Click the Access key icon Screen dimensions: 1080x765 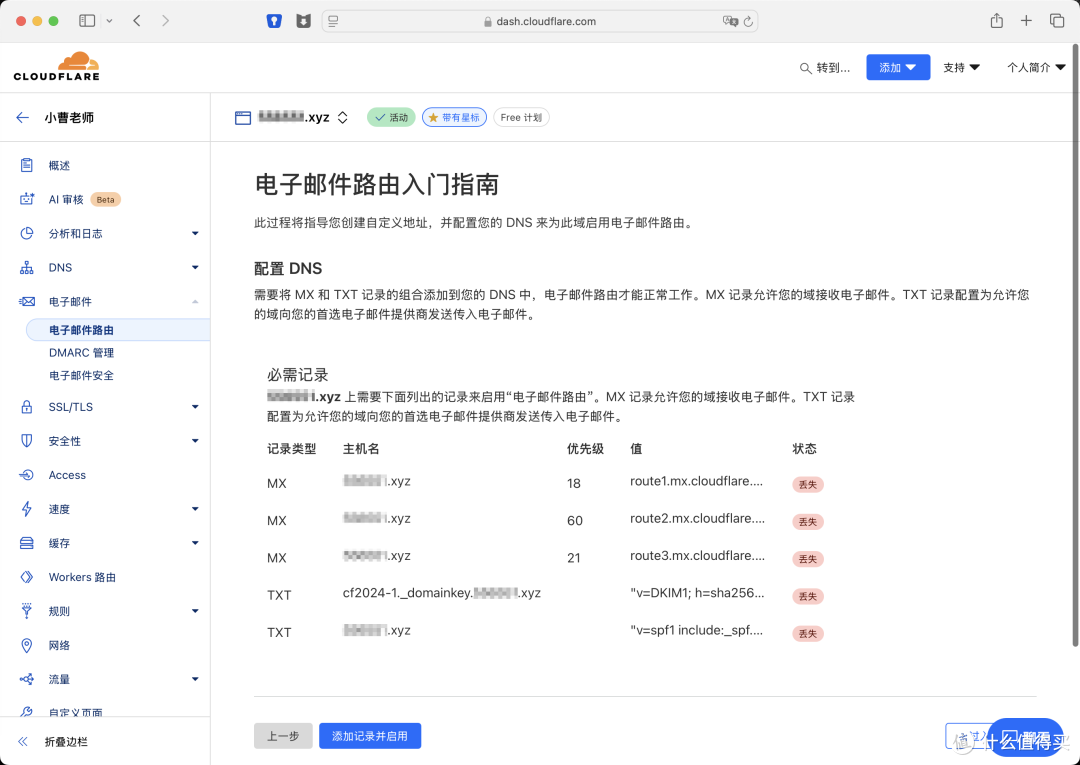pos(27,475)
